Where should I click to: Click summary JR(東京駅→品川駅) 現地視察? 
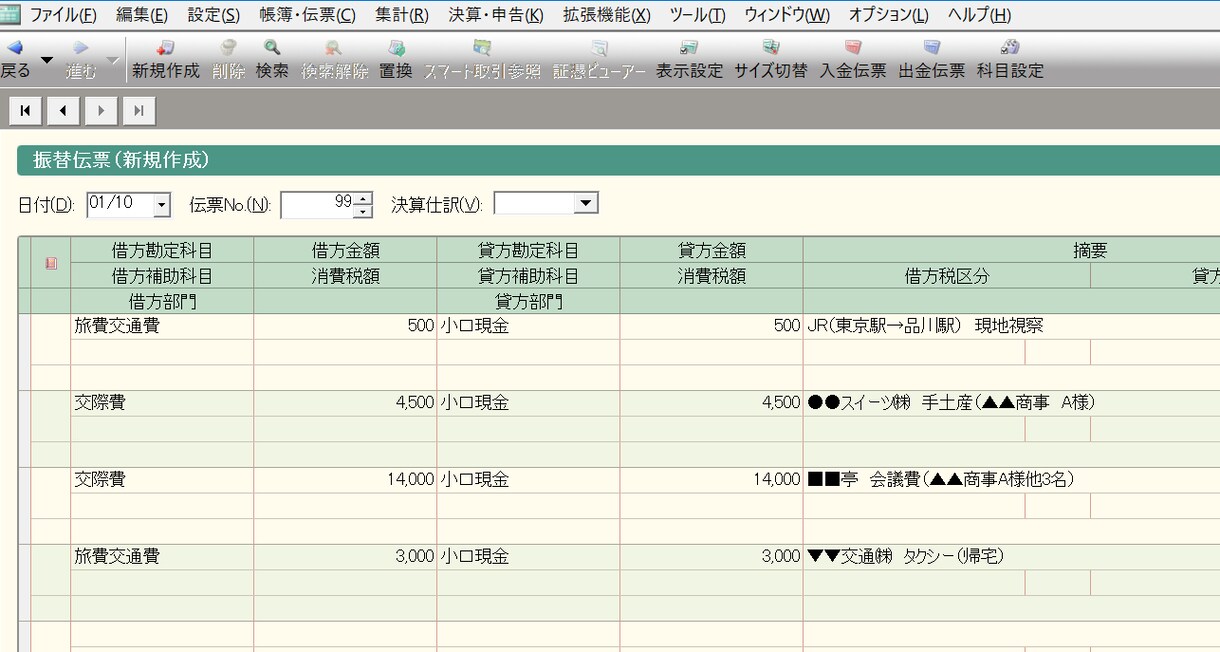coord(924,326)
